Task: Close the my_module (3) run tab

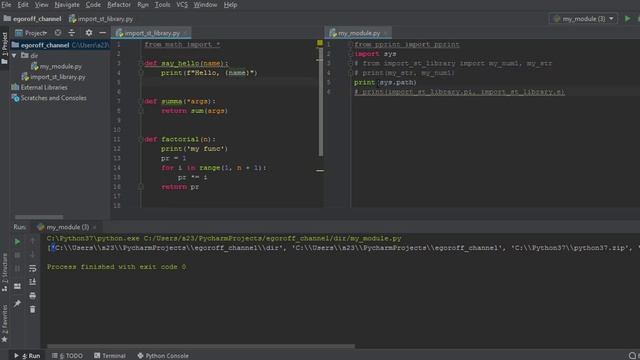Action: pyautogui.click(x=95, y=227)
